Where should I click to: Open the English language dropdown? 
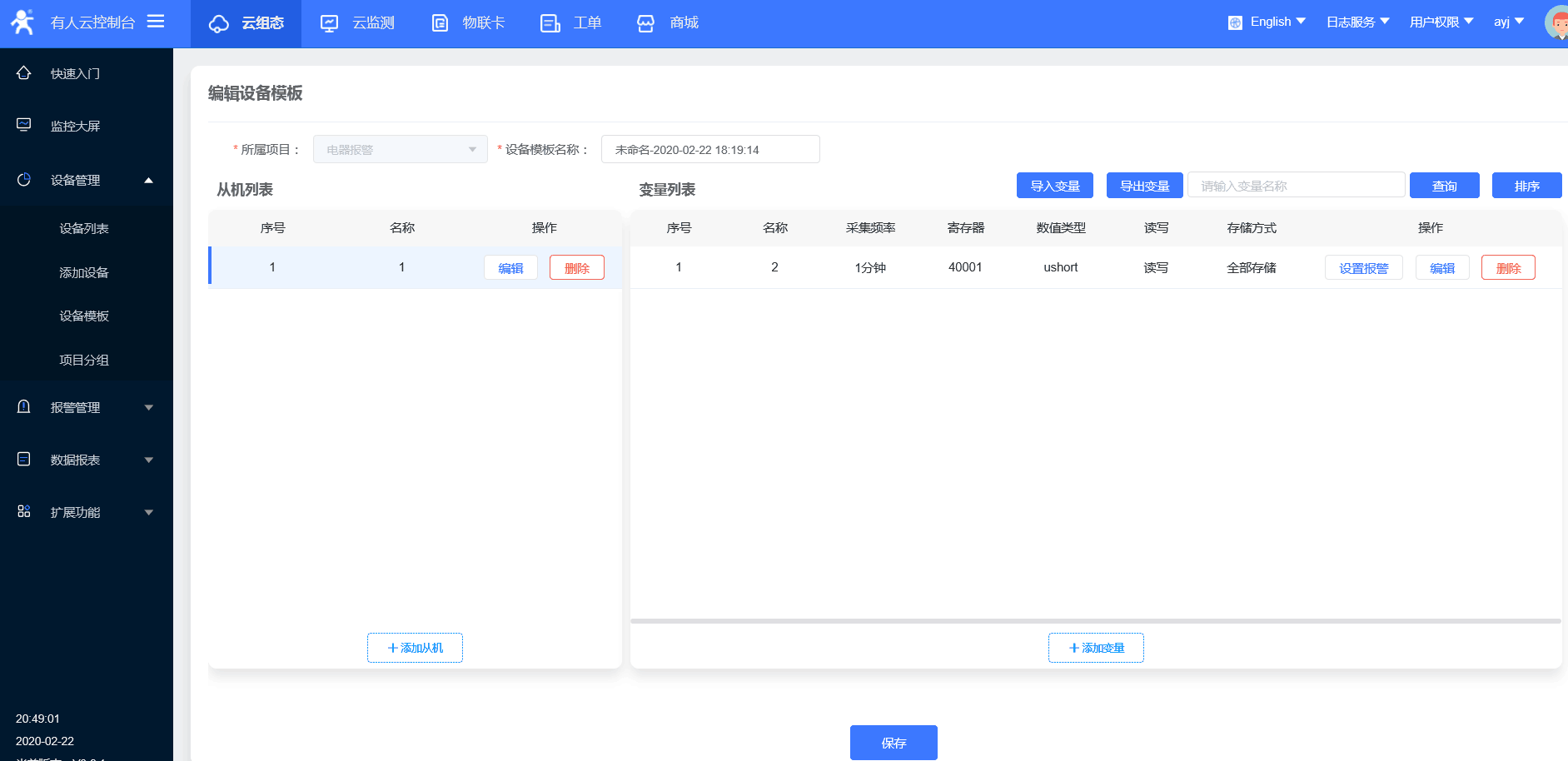(x=1267, y=22)
